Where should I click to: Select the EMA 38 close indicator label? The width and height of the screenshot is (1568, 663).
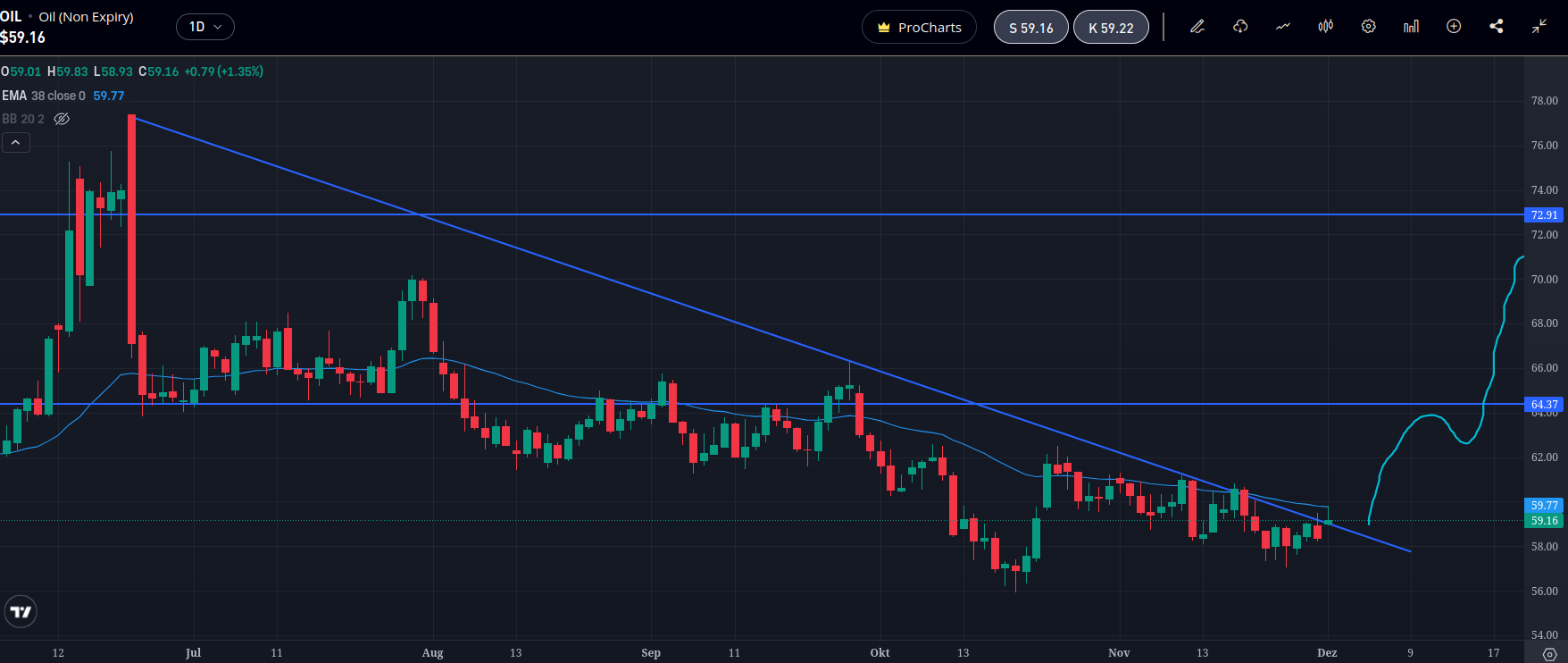[x=44, y=96]
